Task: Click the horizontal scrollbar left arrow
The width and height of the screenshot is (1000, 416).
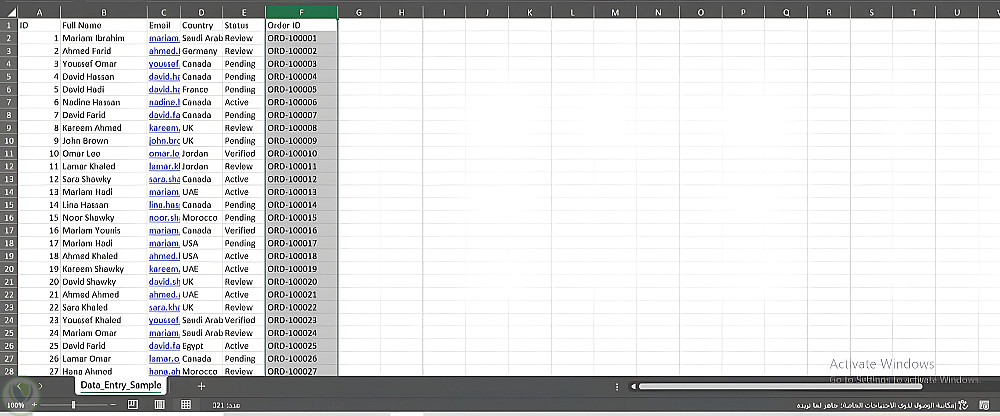Action: 633,386
